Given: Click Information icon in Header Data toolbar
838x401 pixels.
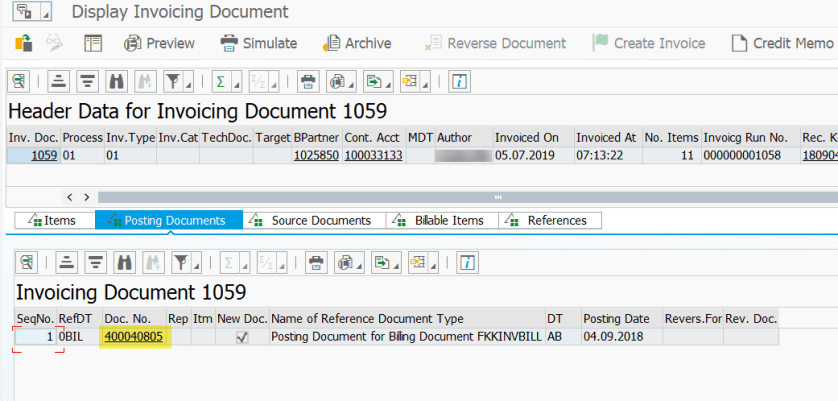Looking at the screenshot, I should pyautogui.click(x=459, y=82).
